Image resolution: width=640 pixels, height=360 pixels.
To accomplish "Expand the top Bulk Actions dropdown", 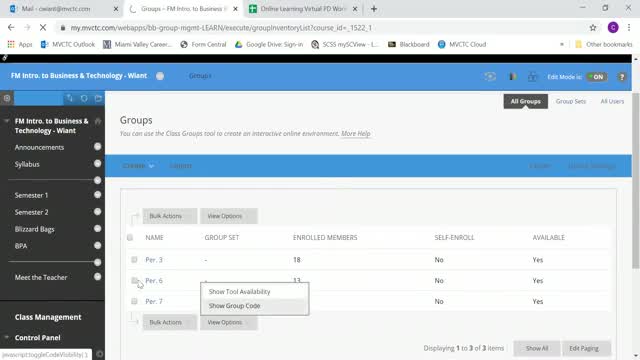I will click(170, 216).
